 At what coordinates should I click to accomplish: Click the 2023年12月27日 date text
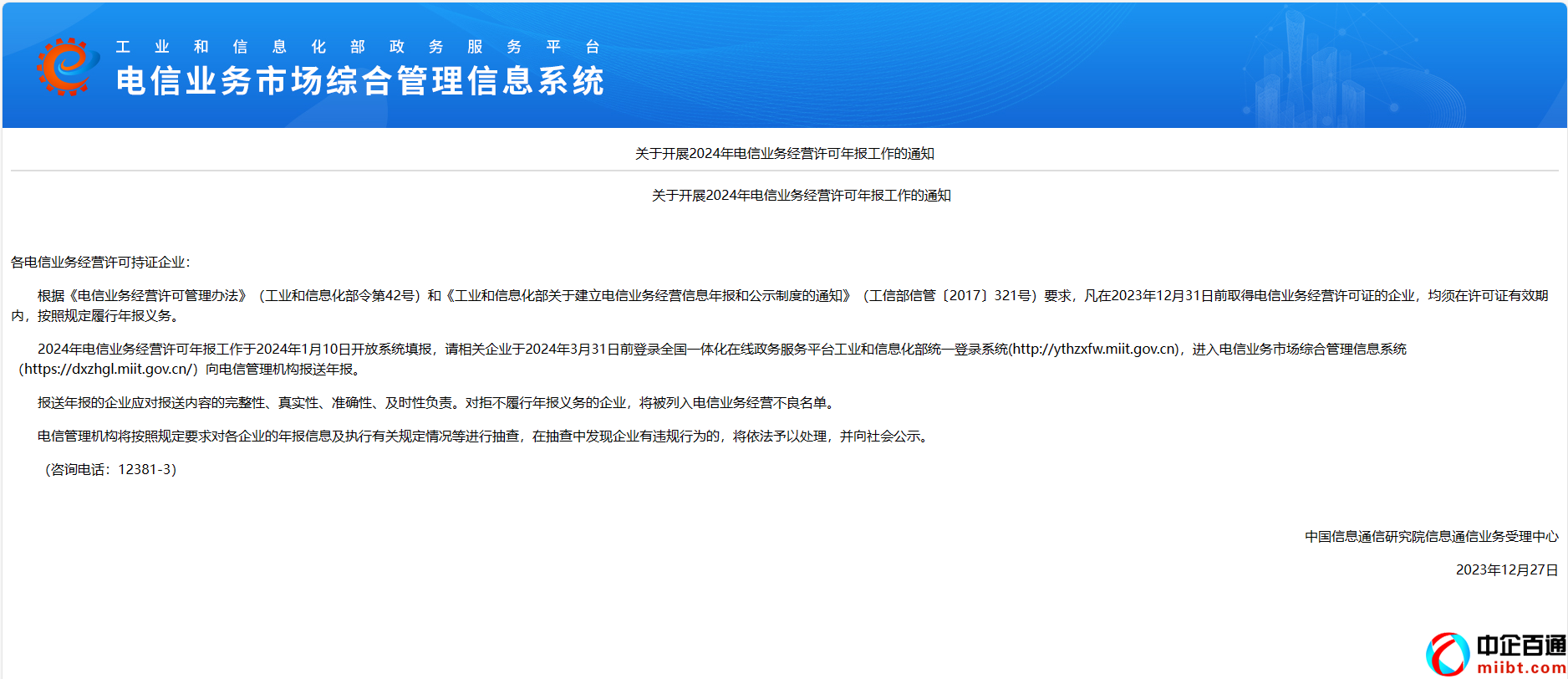(x=1506, y=570)
